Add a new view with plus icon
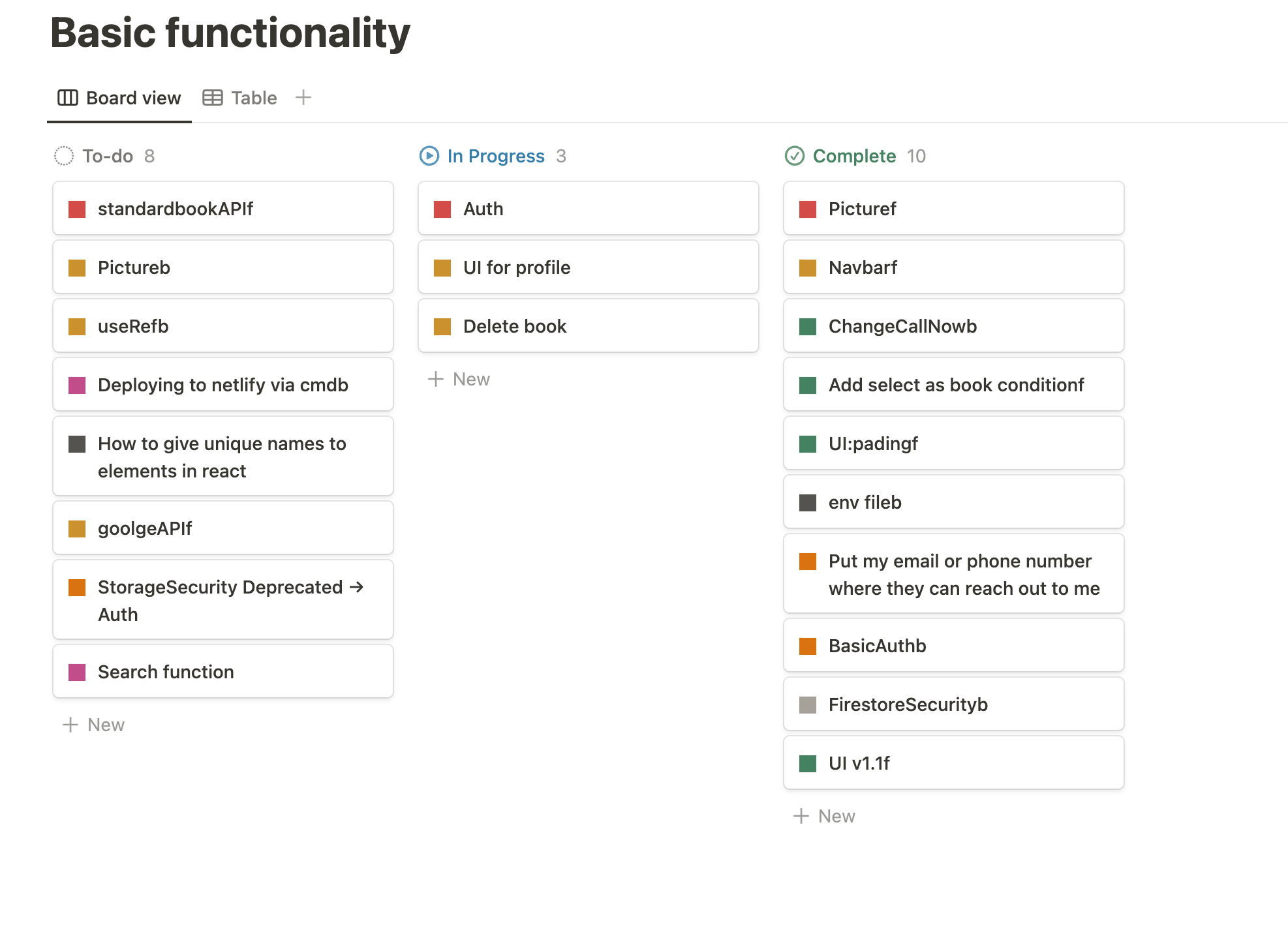The image size is (1288, 934). (x=303, y=98)
